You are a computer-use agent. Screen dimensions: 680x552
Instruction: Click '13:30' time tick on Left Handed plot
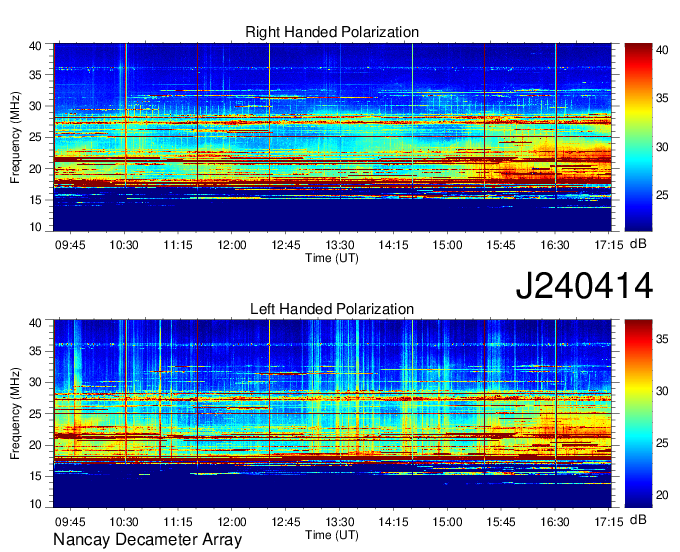[340, 522]
